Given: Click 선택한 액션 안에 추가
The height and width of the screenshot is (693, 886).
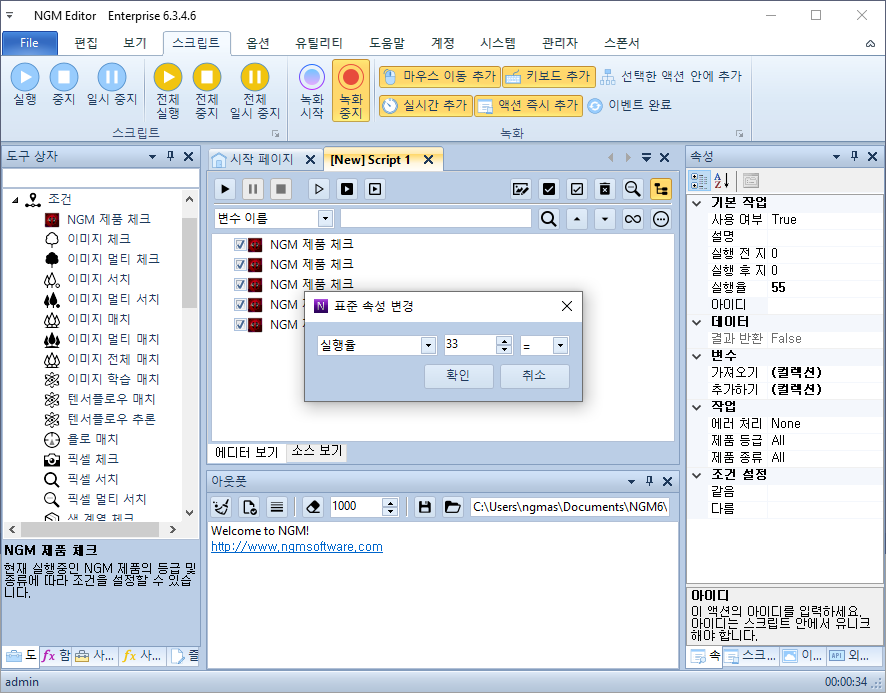Looking at the screenshot, I should click(x=671, y=76).
